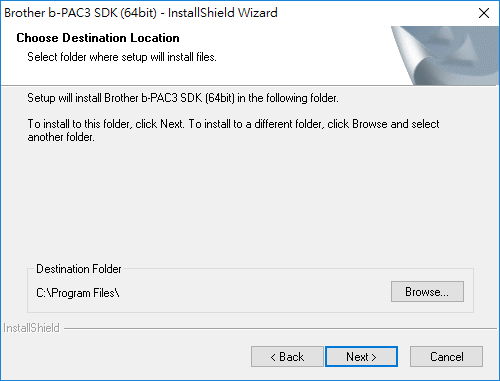500x381 pixels.
Task: Click the '(64bit)' text in the window title
Action: 139,13
